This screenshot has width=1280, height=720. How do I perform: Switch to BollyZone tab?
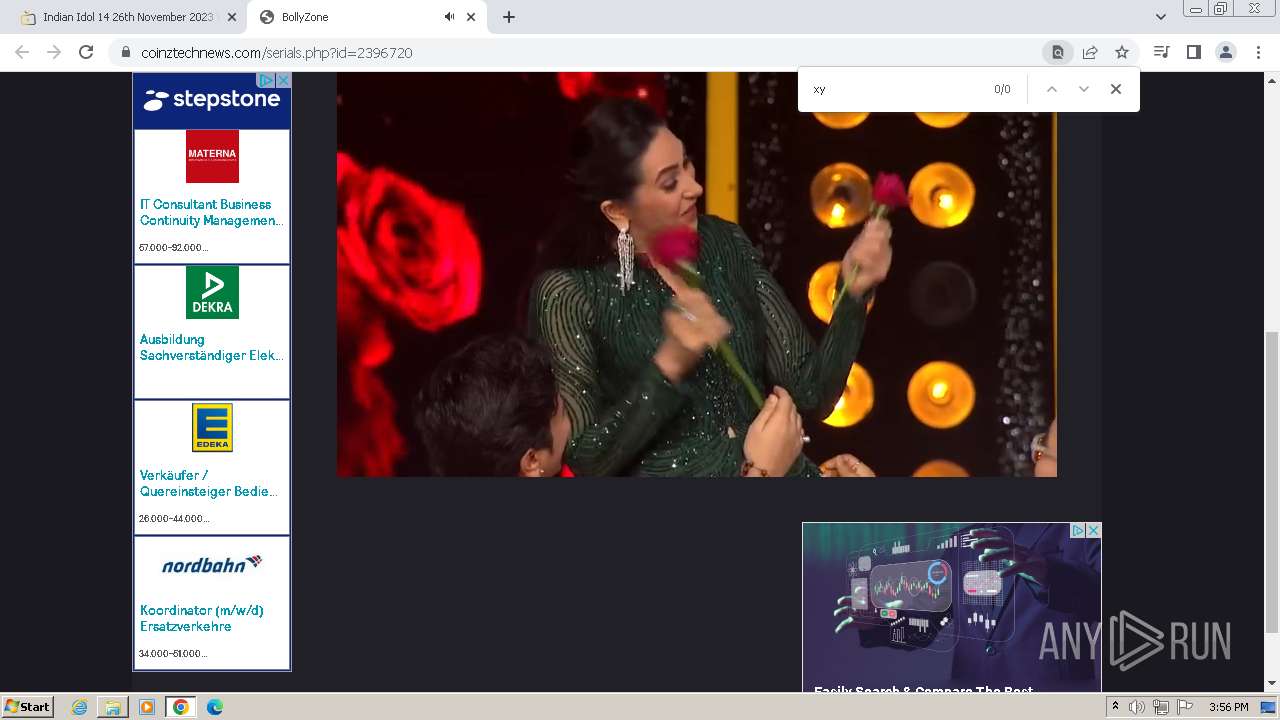coord(367,17)
